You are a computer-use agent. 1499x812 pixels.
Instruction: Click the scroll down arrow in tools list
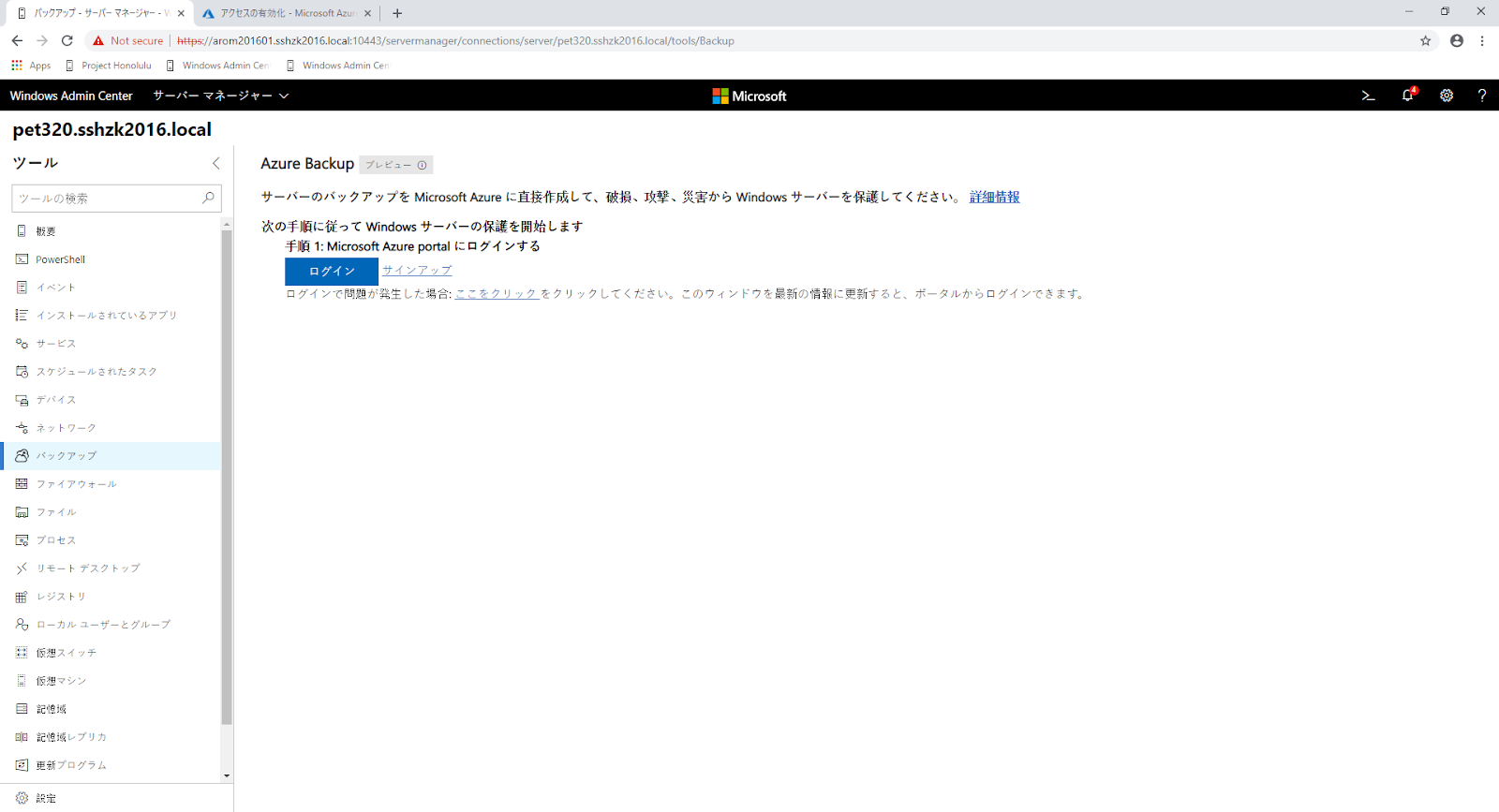[x=227, y=775]
